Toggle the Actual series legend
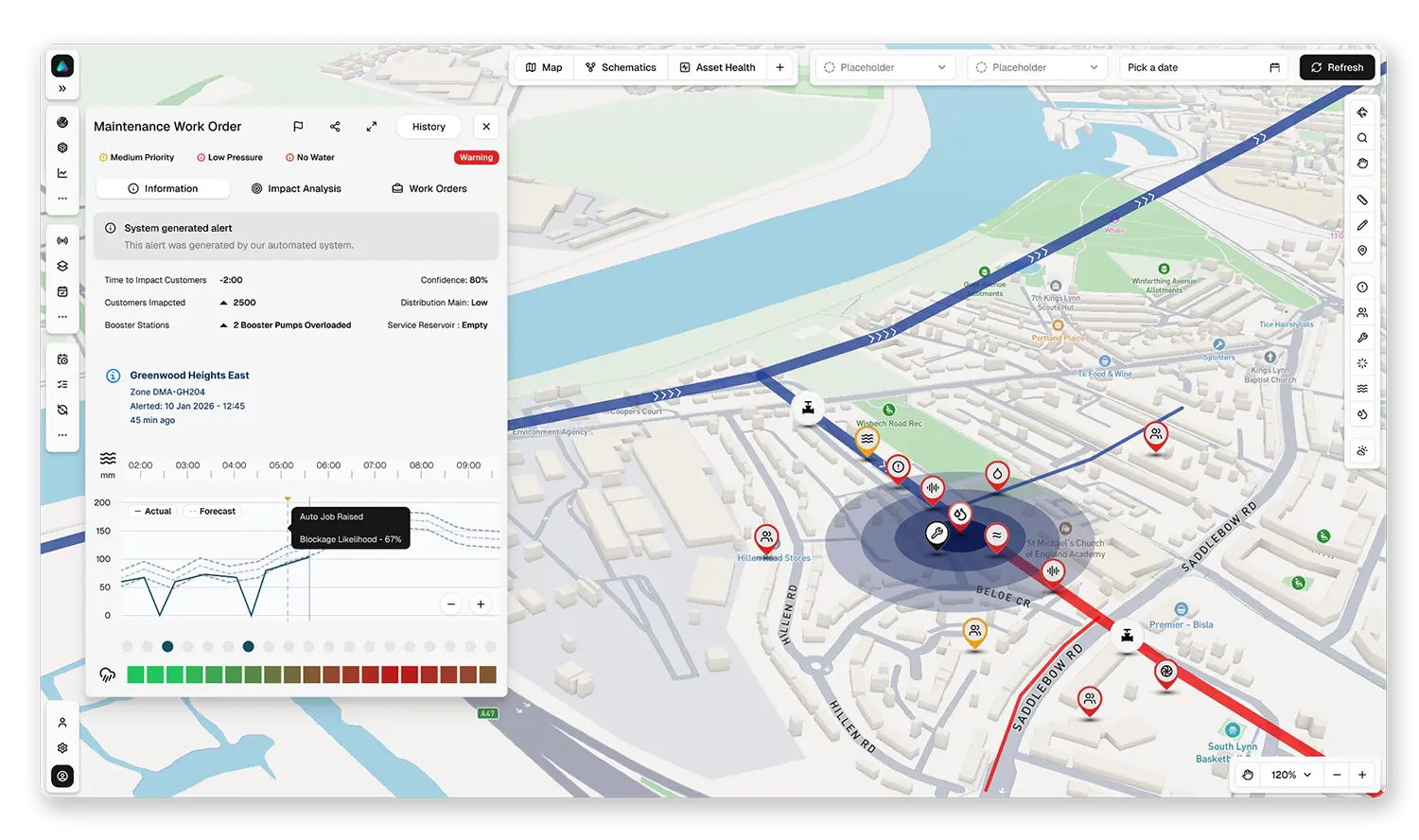 click(x=152, y=512)
